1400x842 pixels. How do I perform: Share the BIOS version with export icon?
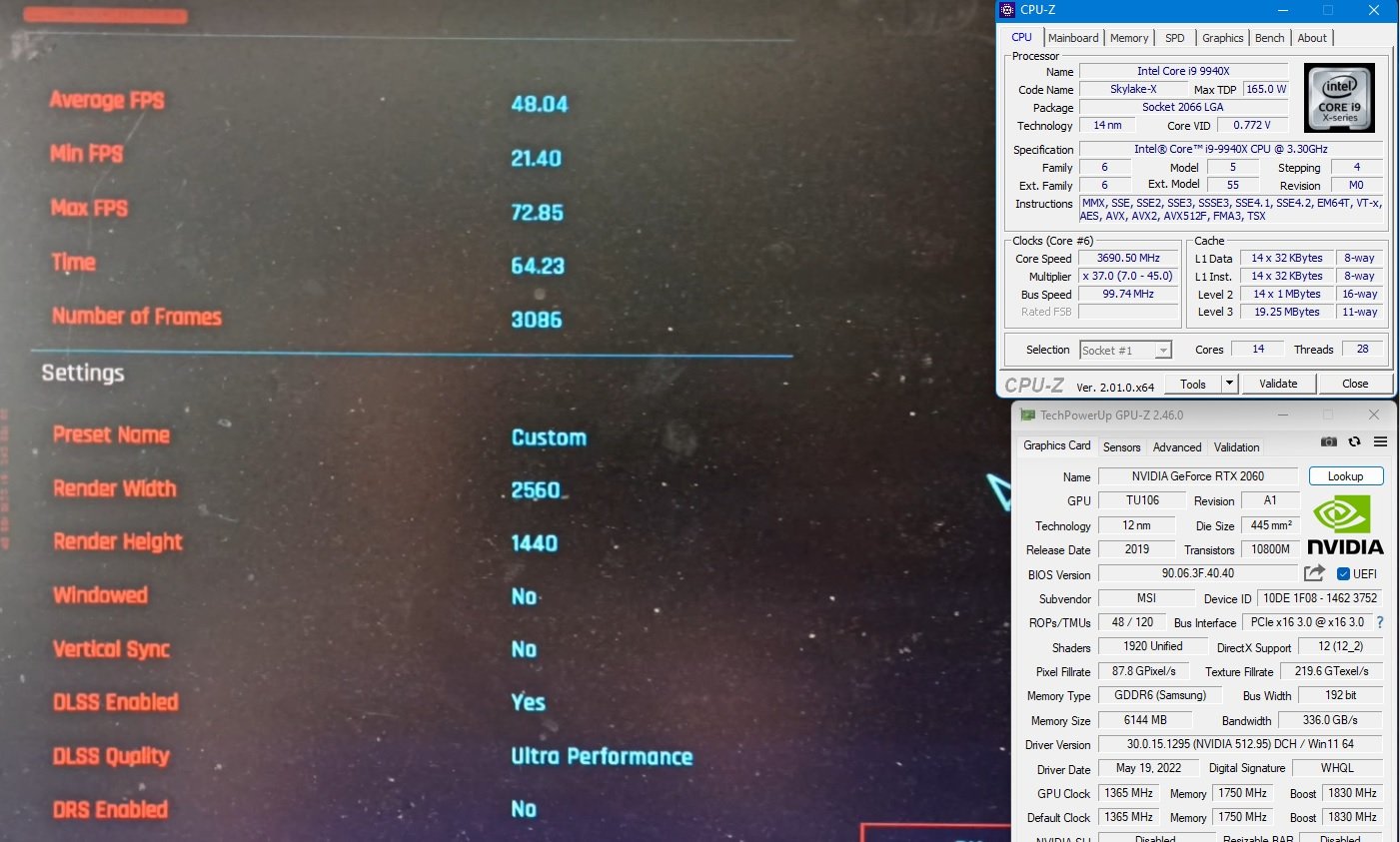coord(1314,572)
